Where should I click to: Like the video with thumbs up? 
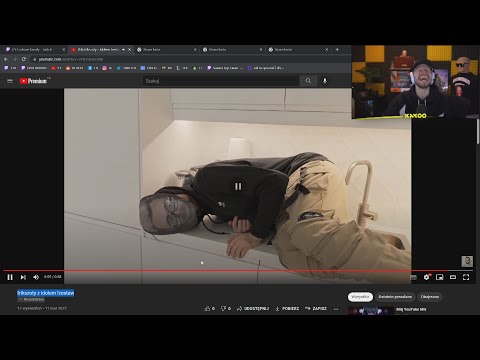[x=210, y=308]
